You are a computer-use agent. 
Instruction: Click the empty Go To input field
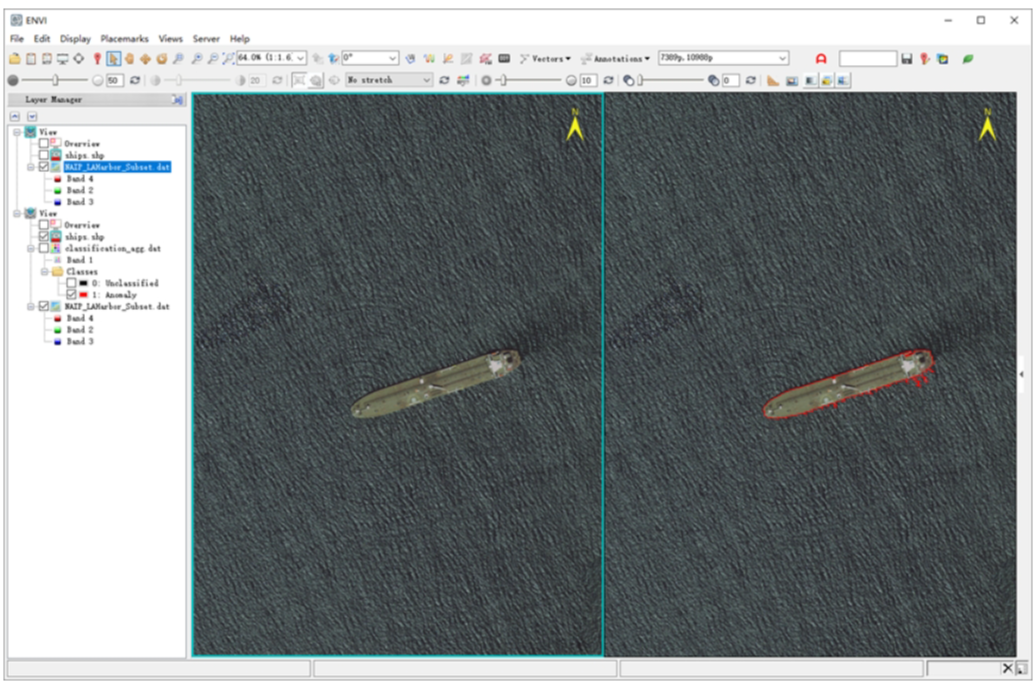point(868,59)
